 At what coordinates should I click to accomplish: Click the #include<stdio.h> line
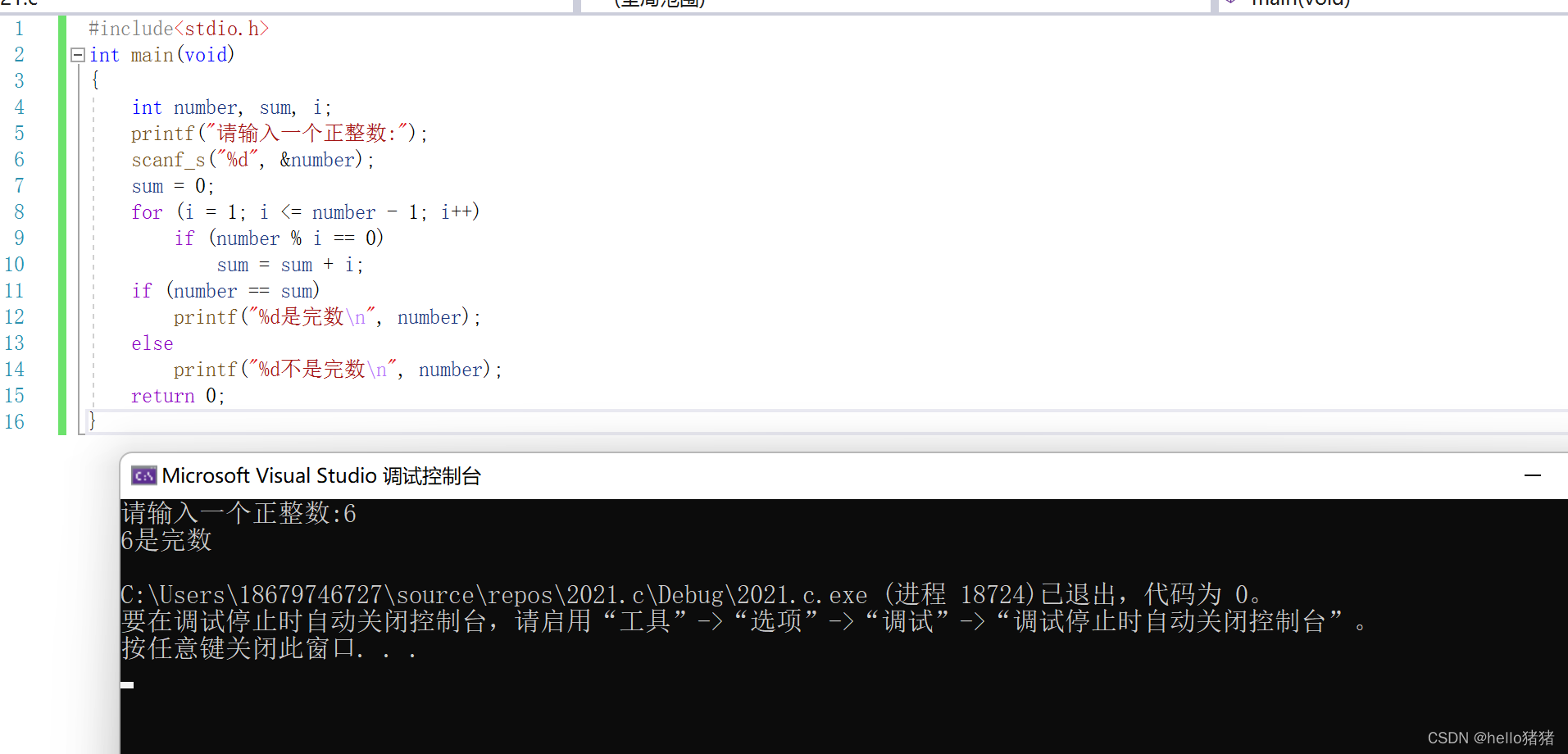179,29
